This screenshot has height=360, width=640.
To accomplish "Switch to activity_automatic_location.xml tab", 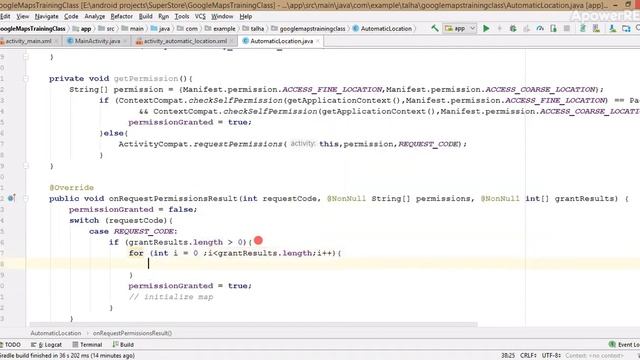I will click(185, 41).
